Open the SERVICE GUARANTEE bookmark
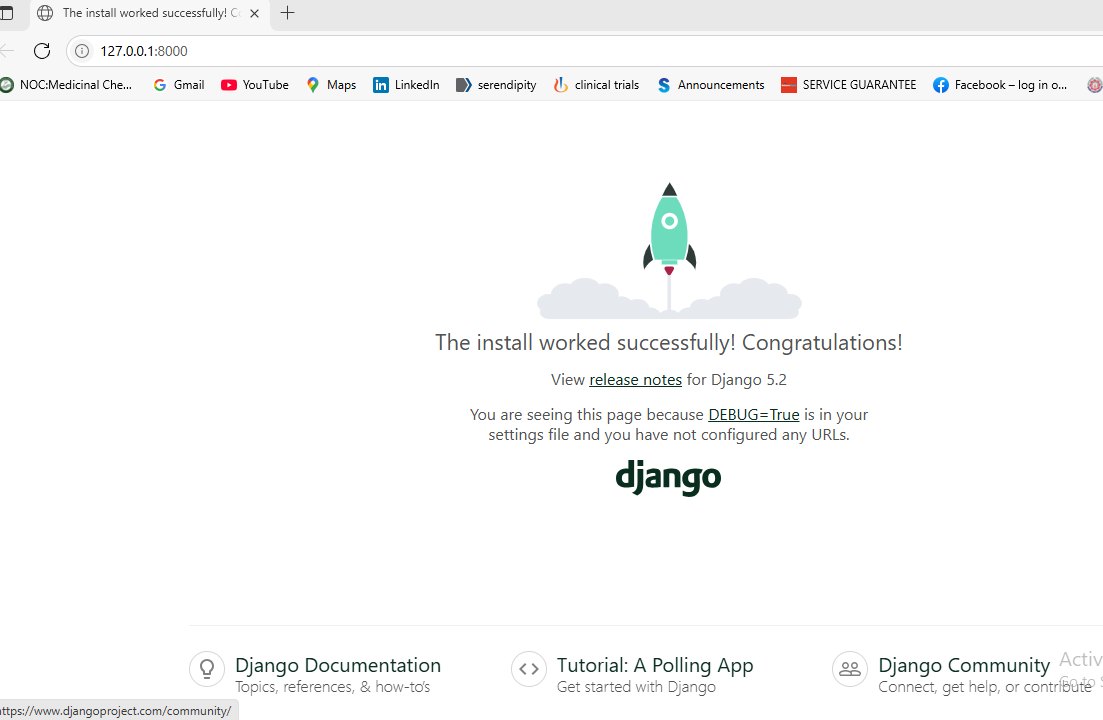 point(848,85)
